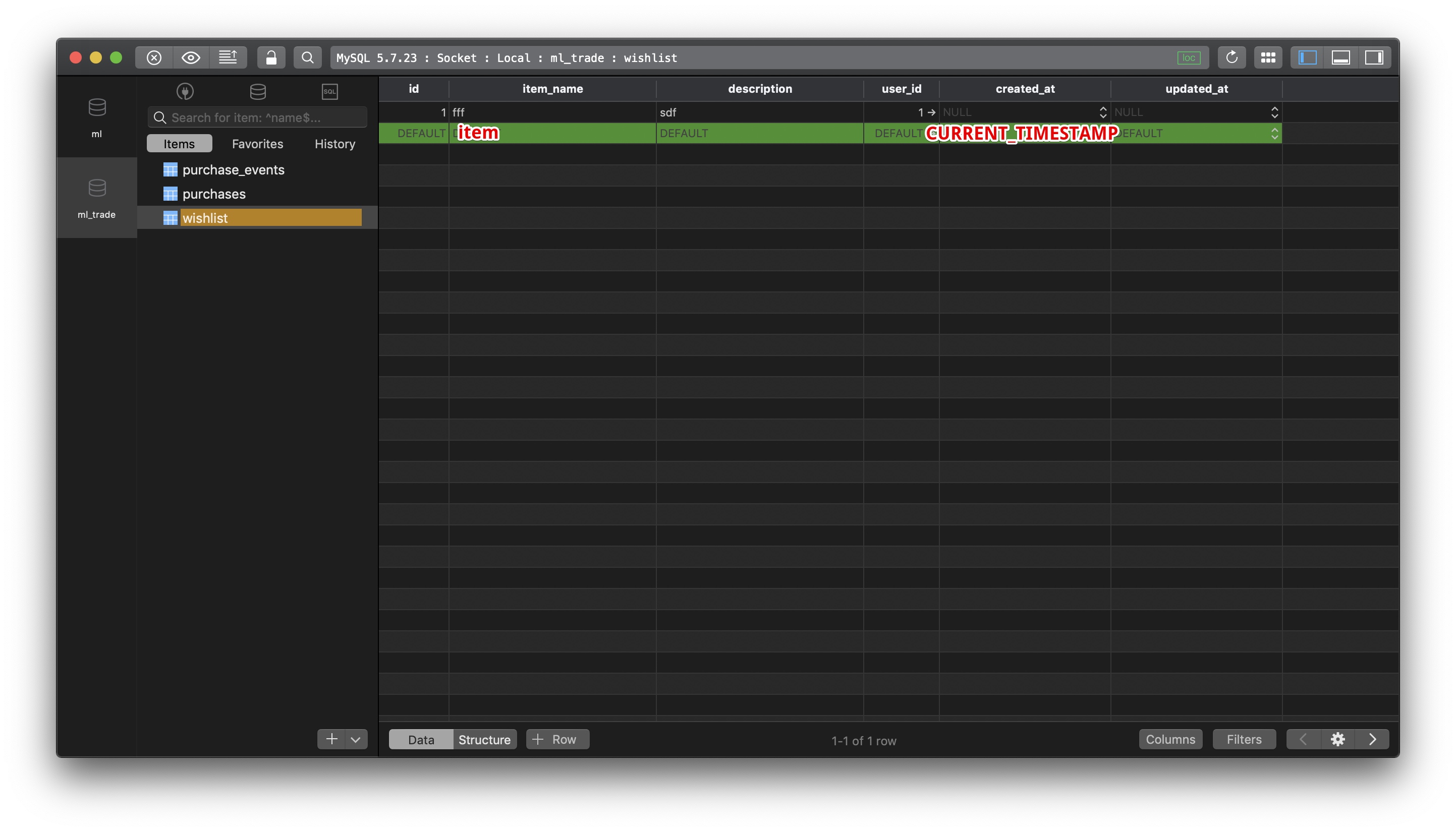Reload the table data with refresh icon
1456x832 pixels.
1233,57
